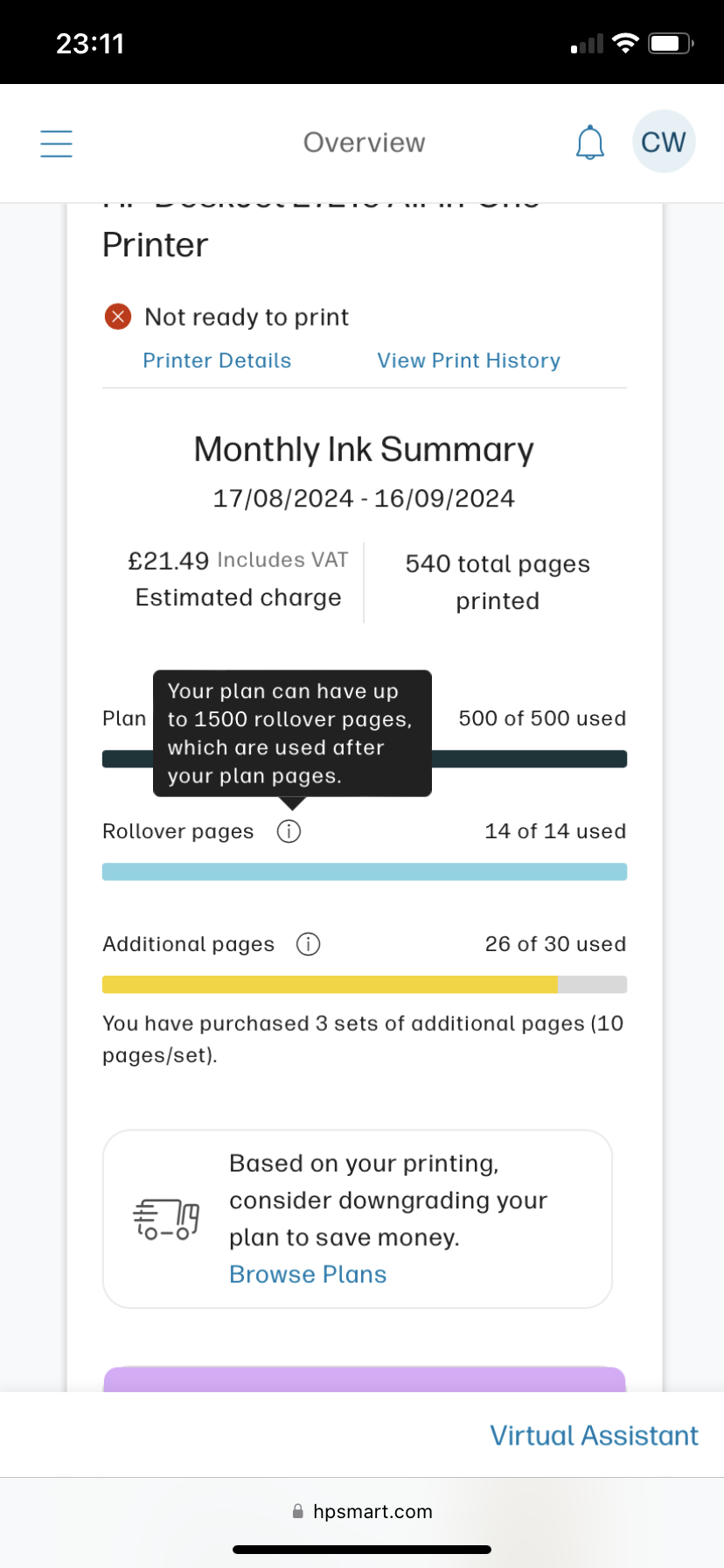Open the hamburger navigation menu

(57, 143)
